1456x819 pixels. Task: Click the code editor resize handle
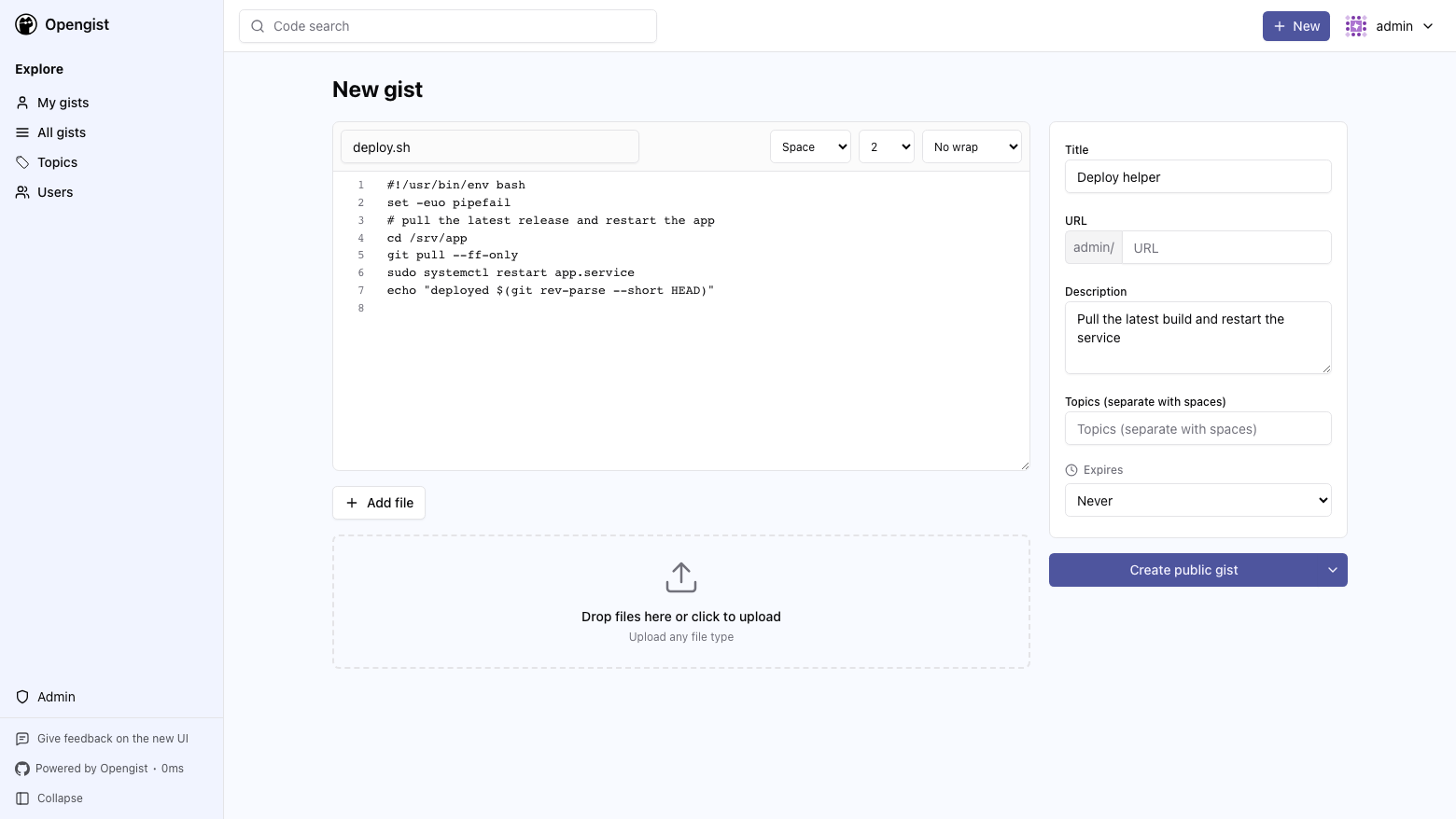click(x=1024, y=465)
